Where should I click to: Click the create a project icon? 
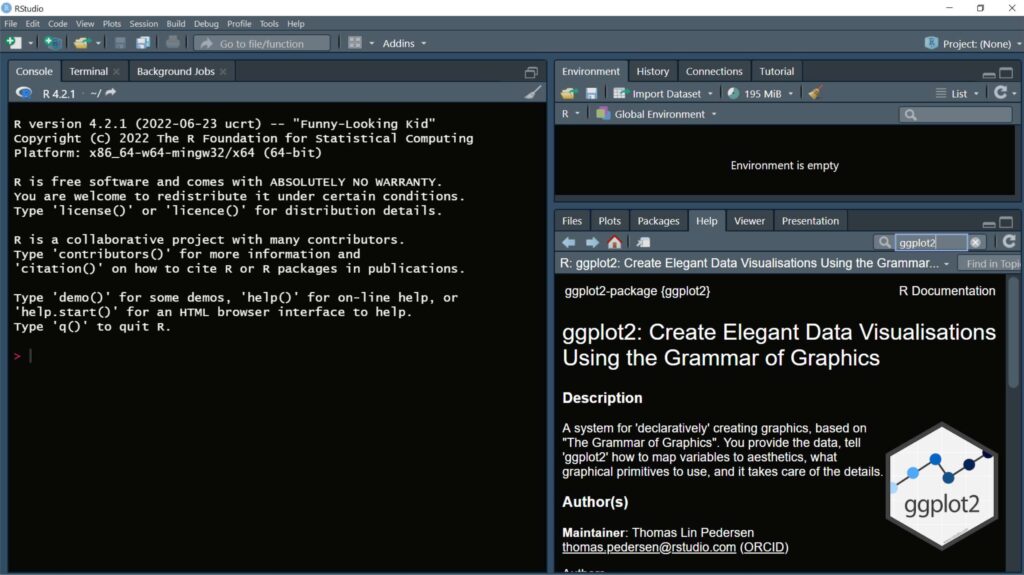(x=52, y=43)
